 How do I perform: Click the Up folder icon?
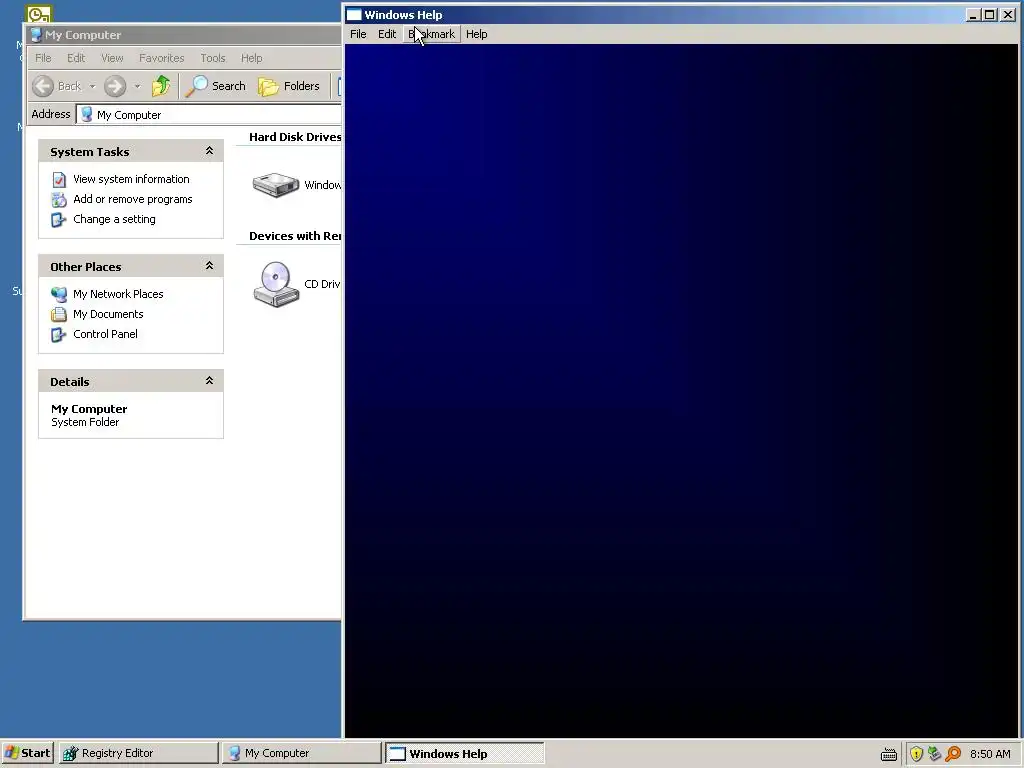coord(161,86)
